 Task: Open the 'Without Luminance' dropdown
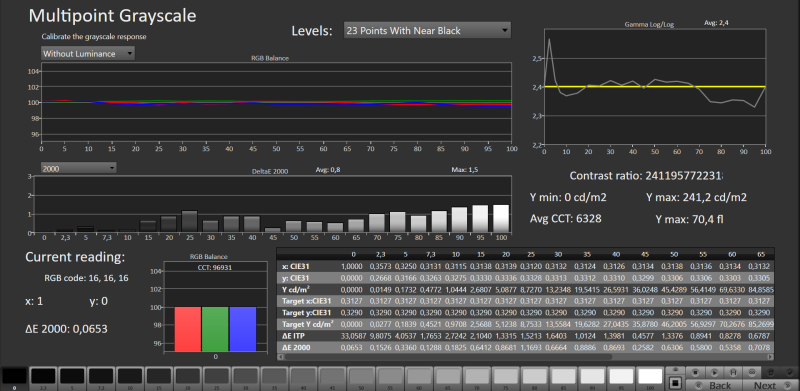coord(88,54)
